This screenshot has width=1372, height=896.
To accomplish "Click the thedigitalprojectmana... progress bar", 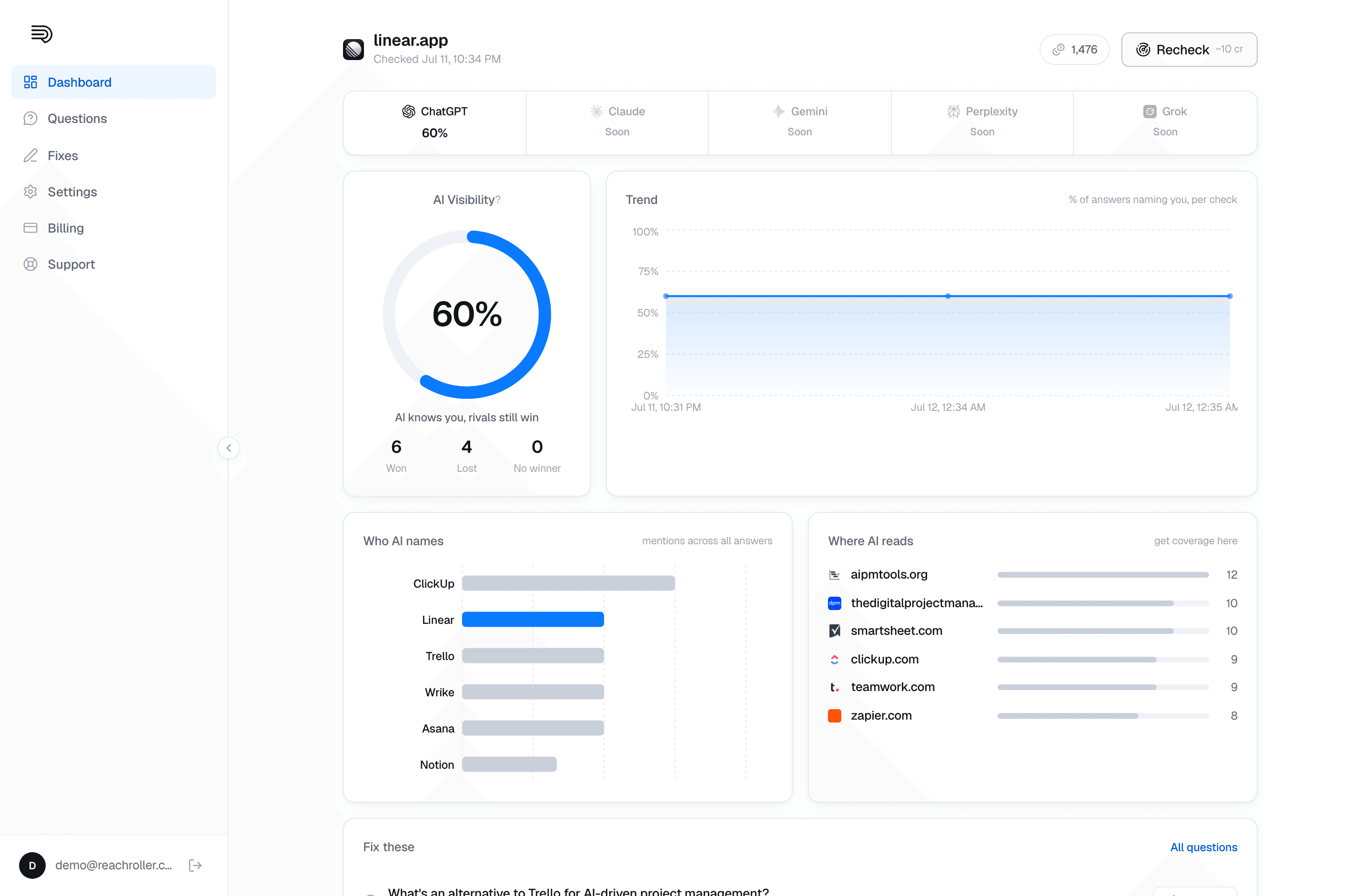I will coord(1103,603).
